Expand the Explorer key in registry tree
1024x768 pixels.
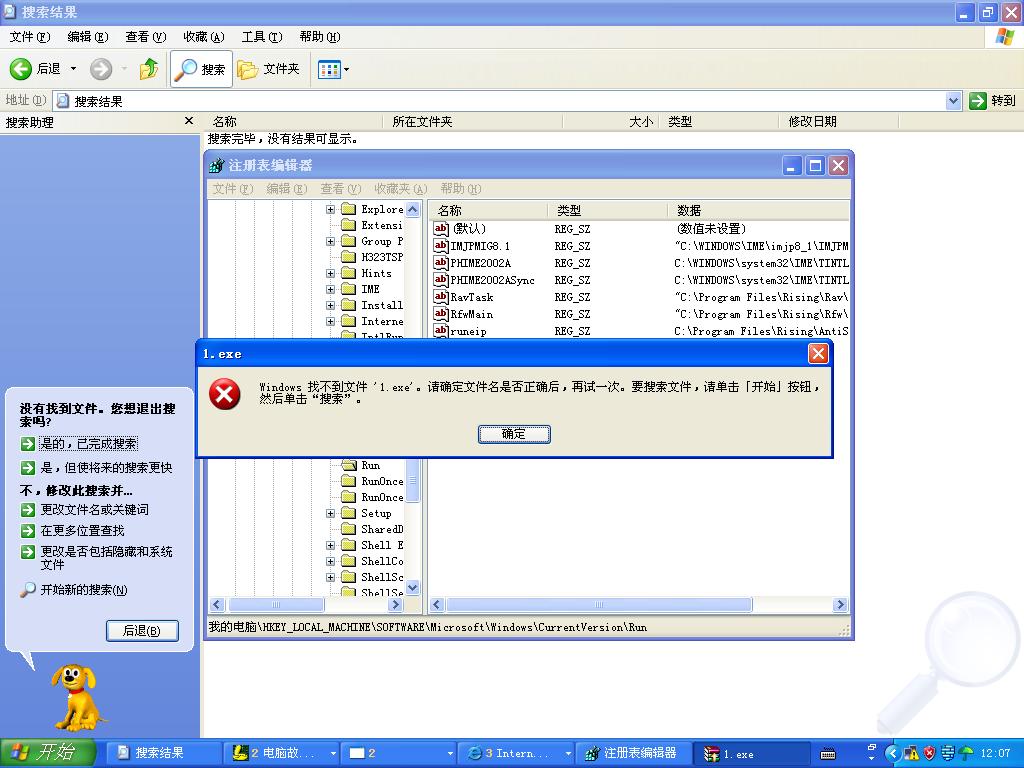pyautogui.click(x=330, y=209)
